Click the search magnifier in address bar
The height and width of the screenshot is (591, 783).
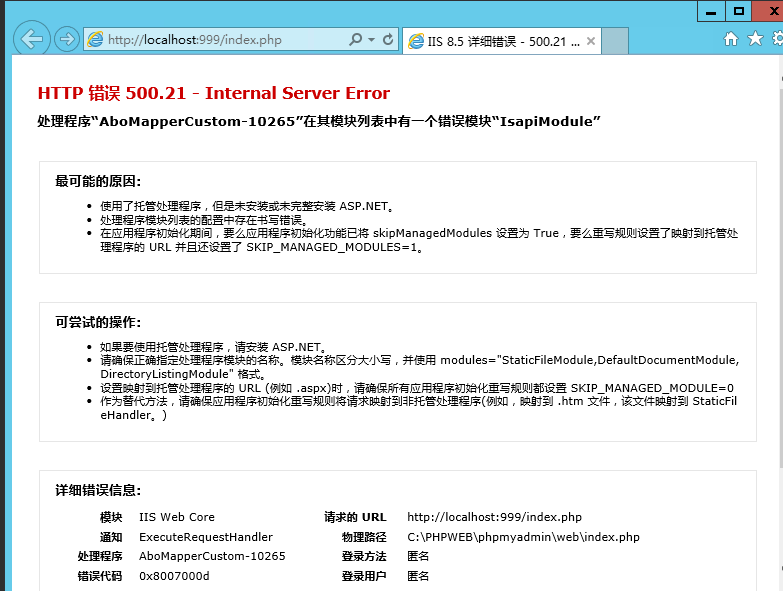tap(355, 39)
